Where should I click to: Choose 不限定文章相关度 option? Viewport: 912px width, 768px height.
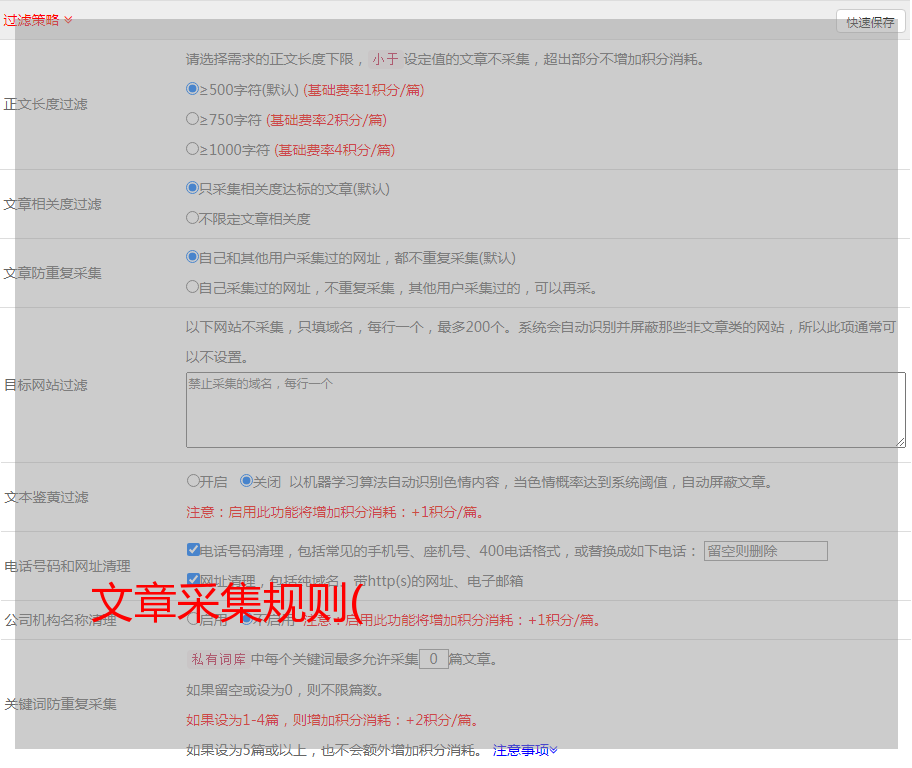pos(193,218)
